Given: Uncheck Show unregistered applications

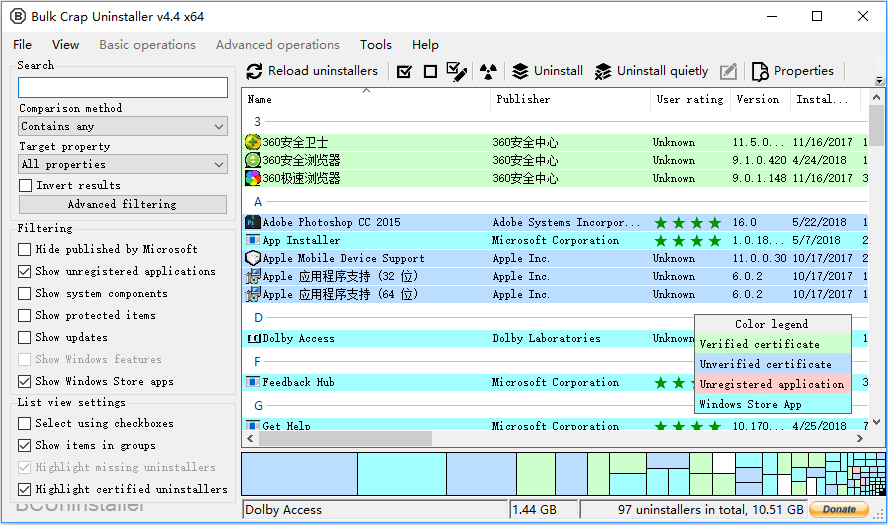Looking at the screenshot, I should pyautogui.click(x=24, y=272).
